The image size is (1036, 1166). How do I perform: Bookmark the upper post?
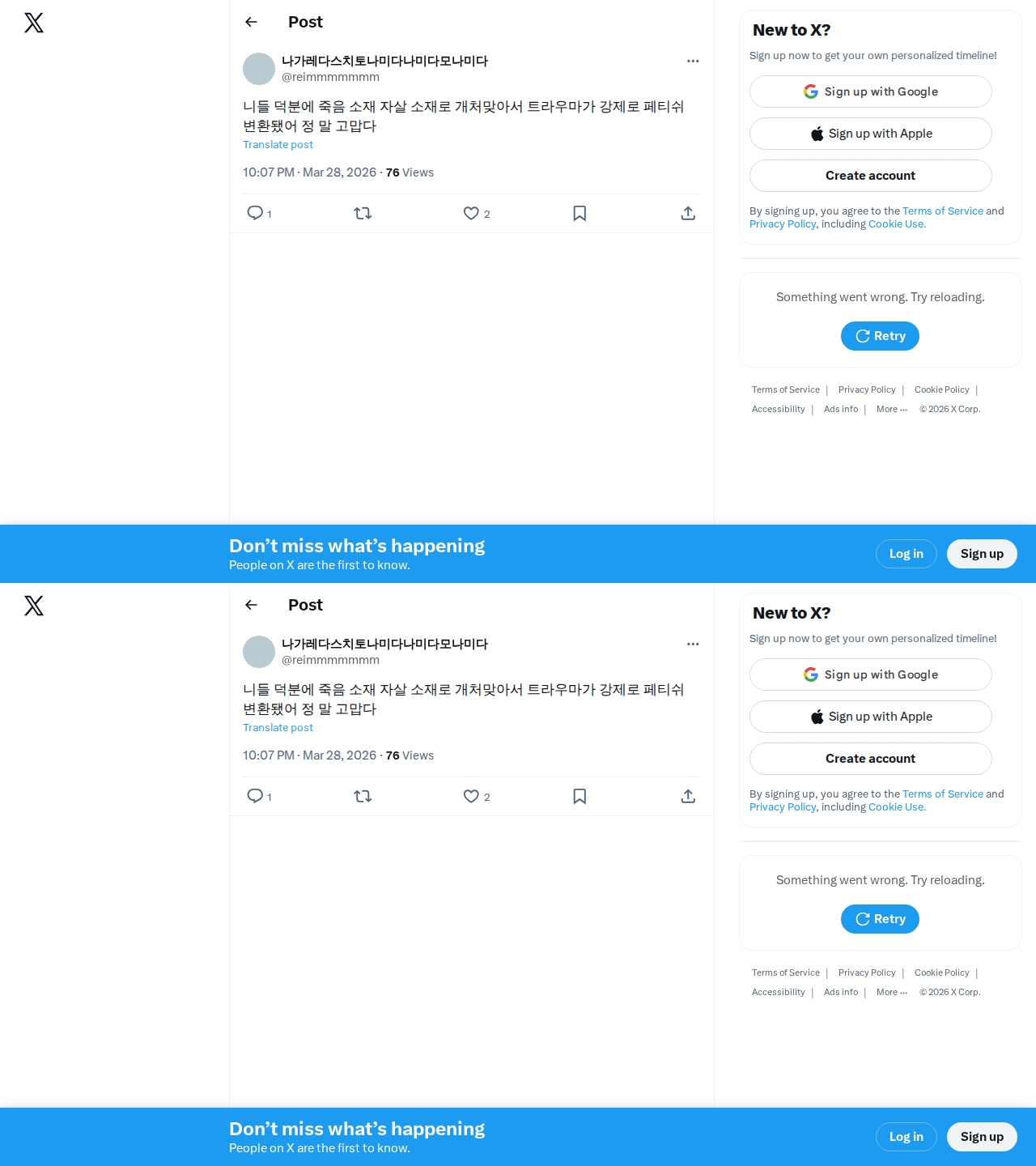tap(580, 213)
